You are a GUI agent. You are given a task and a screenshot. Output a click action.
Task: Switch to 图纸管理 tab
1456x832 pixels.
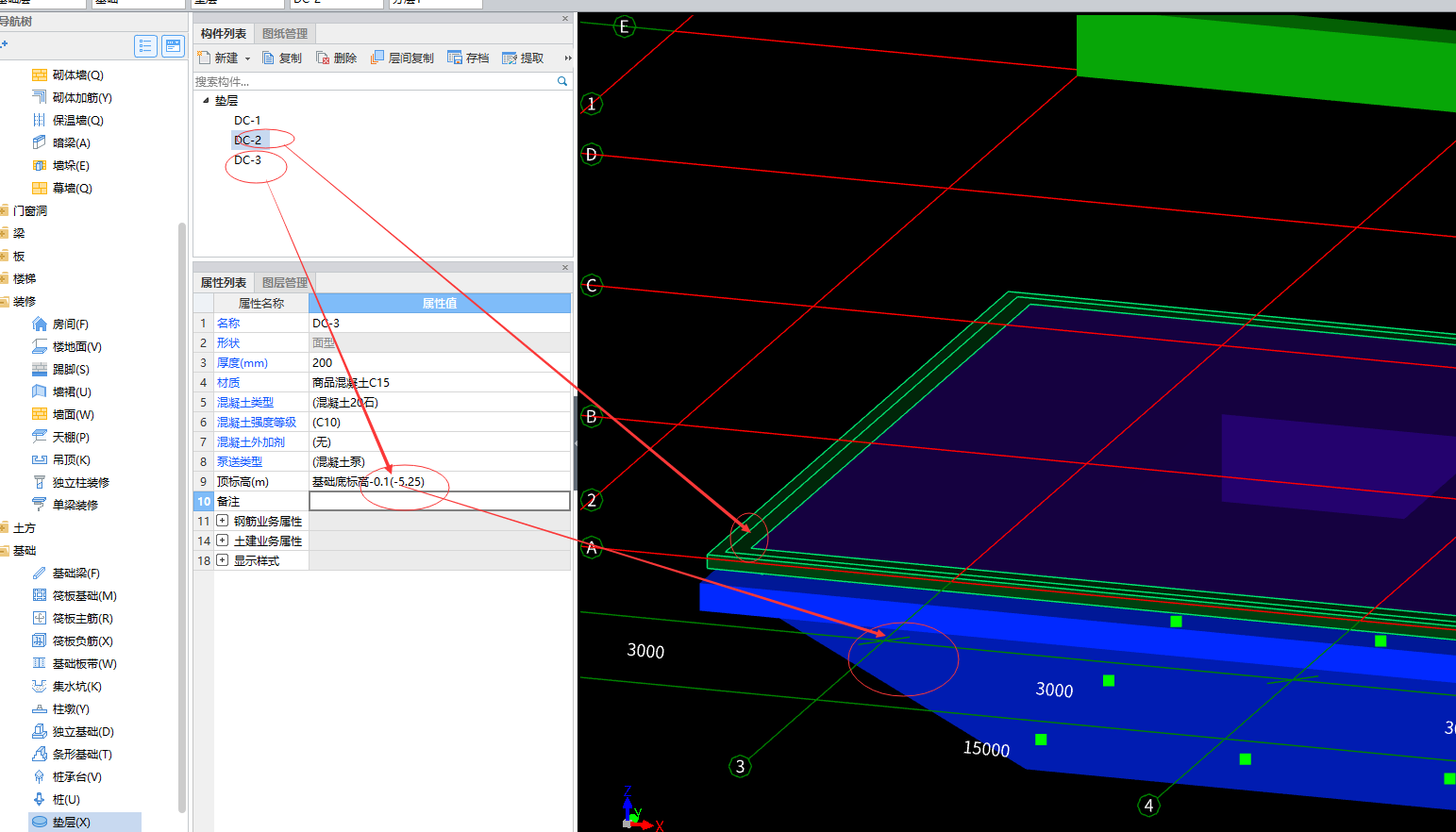[285, 34]
